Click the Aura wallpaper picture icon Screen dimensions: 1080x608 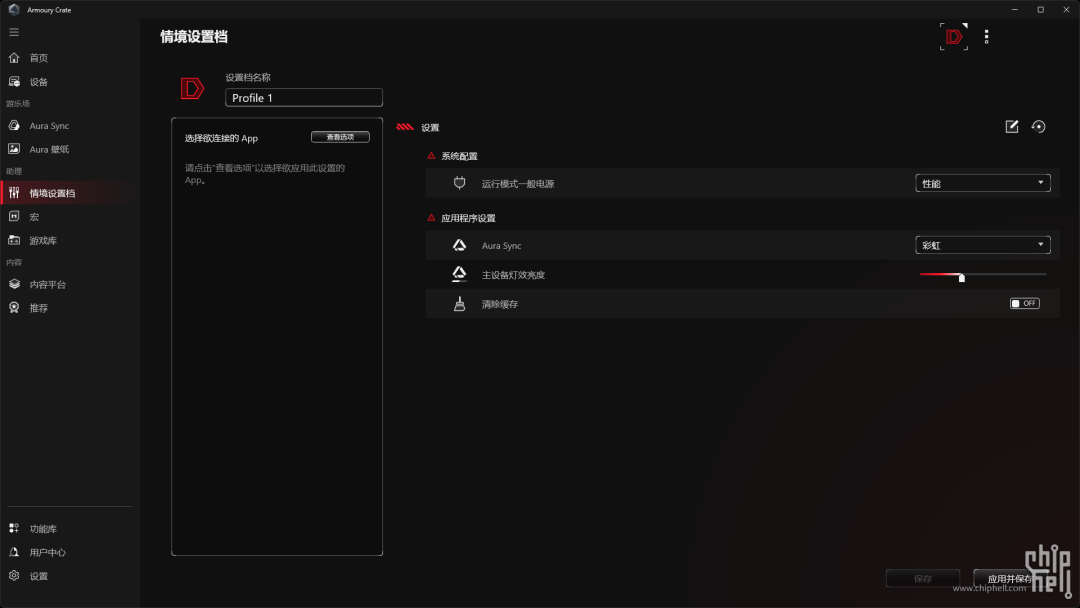click(14, 149)
